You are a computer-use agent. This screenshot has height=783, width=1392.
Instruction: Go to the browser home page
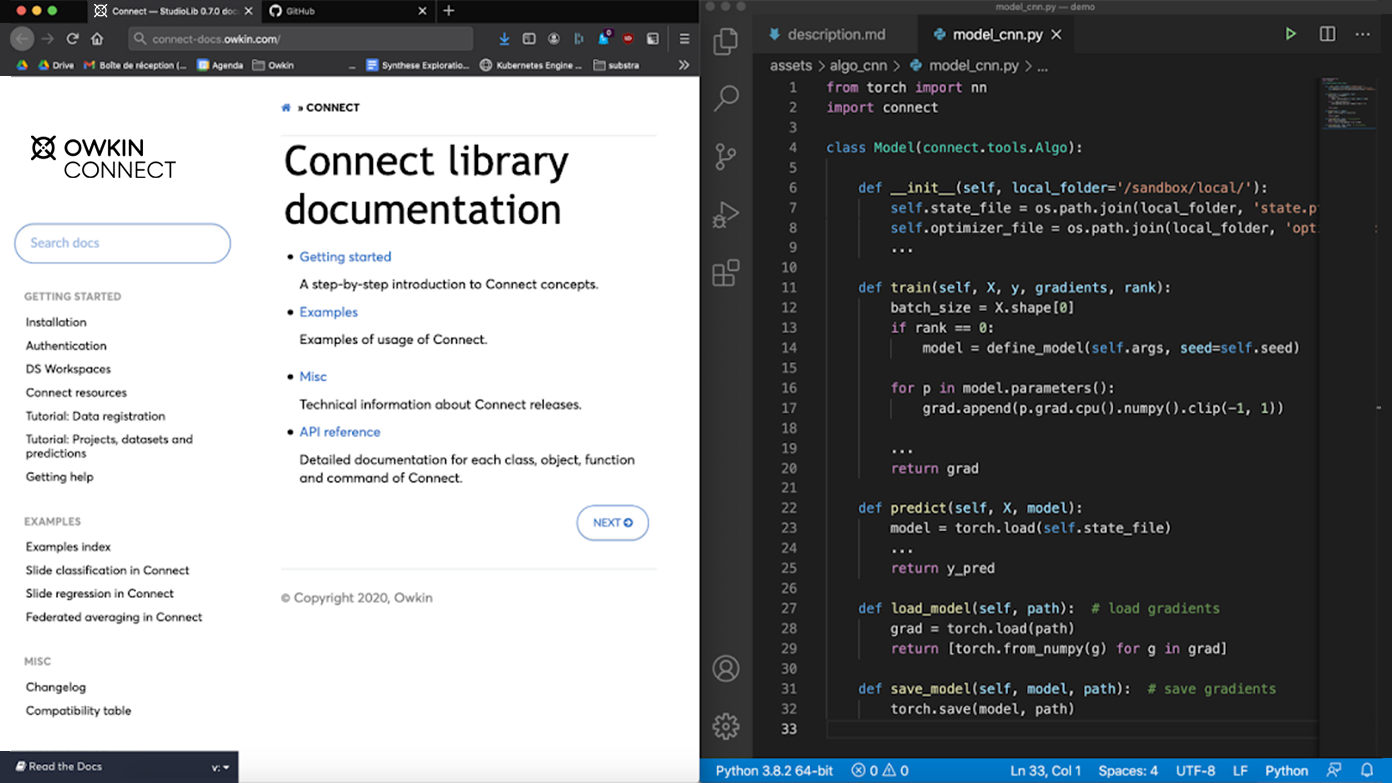coord(97,39)
